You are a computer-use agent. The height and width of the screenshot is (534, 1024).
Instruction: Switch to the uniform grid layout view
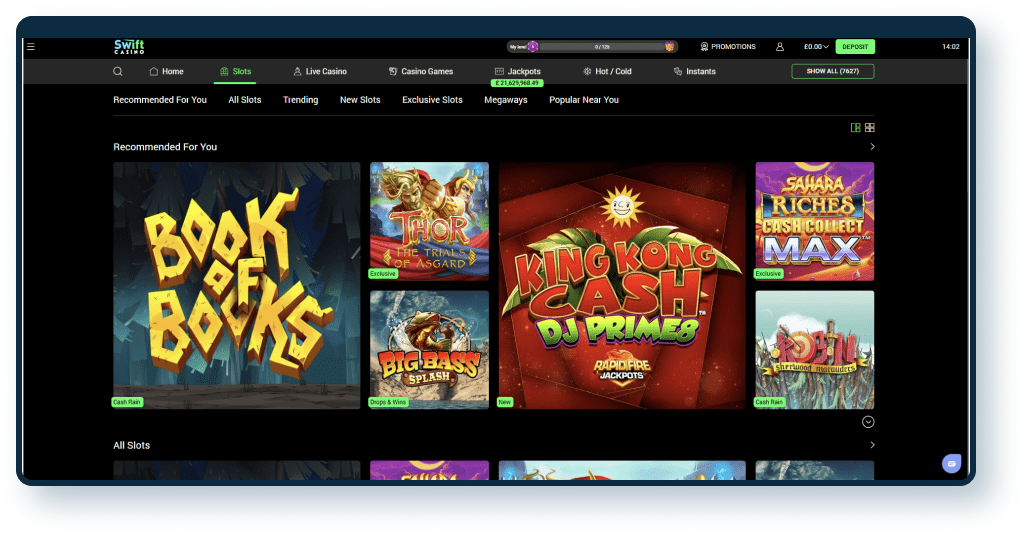click(x=869, y=128)
